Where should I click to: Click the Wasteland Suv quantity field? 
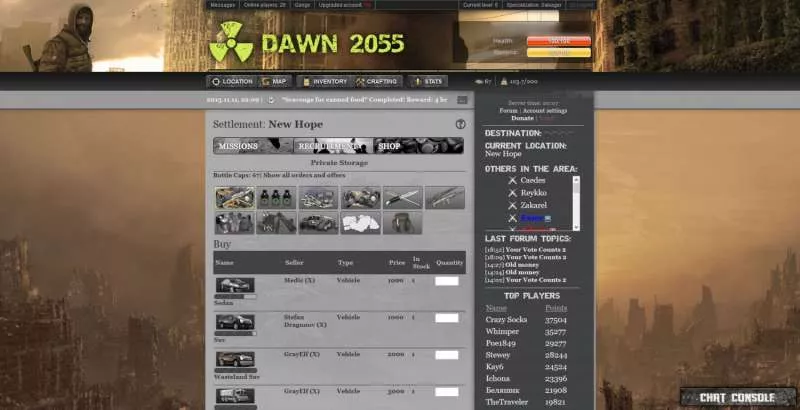447,355
